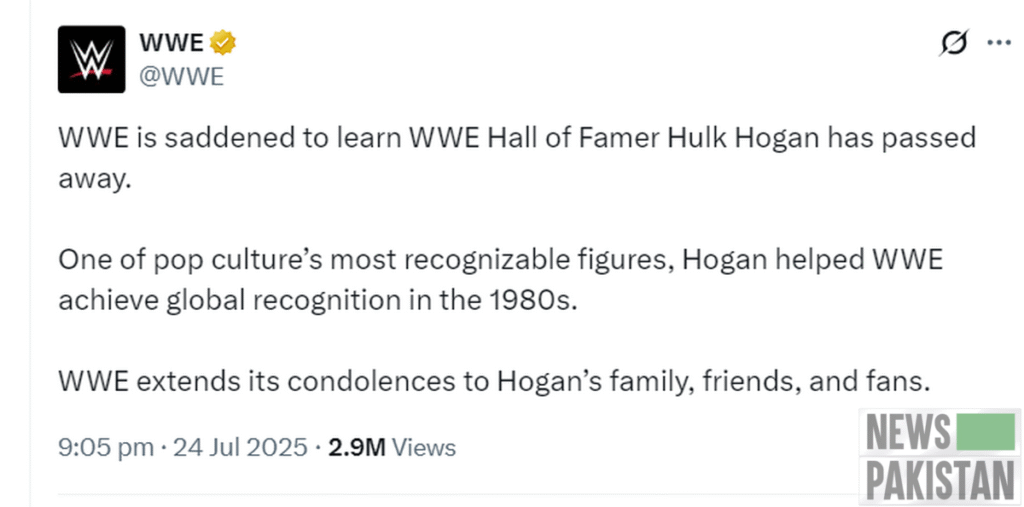Open the Grok explain icon
The image size is (1024, 507).
[x=954, y=43]
